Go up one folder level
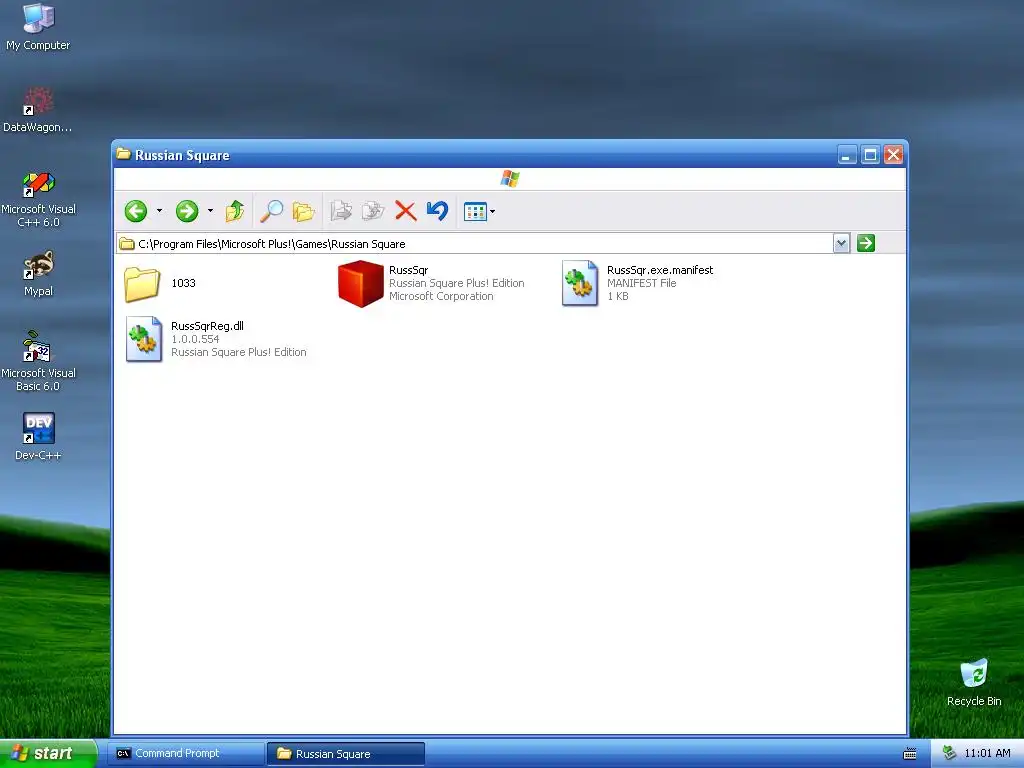Image resolution: width=1024 pixels, height=768 pixels. pos(234,211)
